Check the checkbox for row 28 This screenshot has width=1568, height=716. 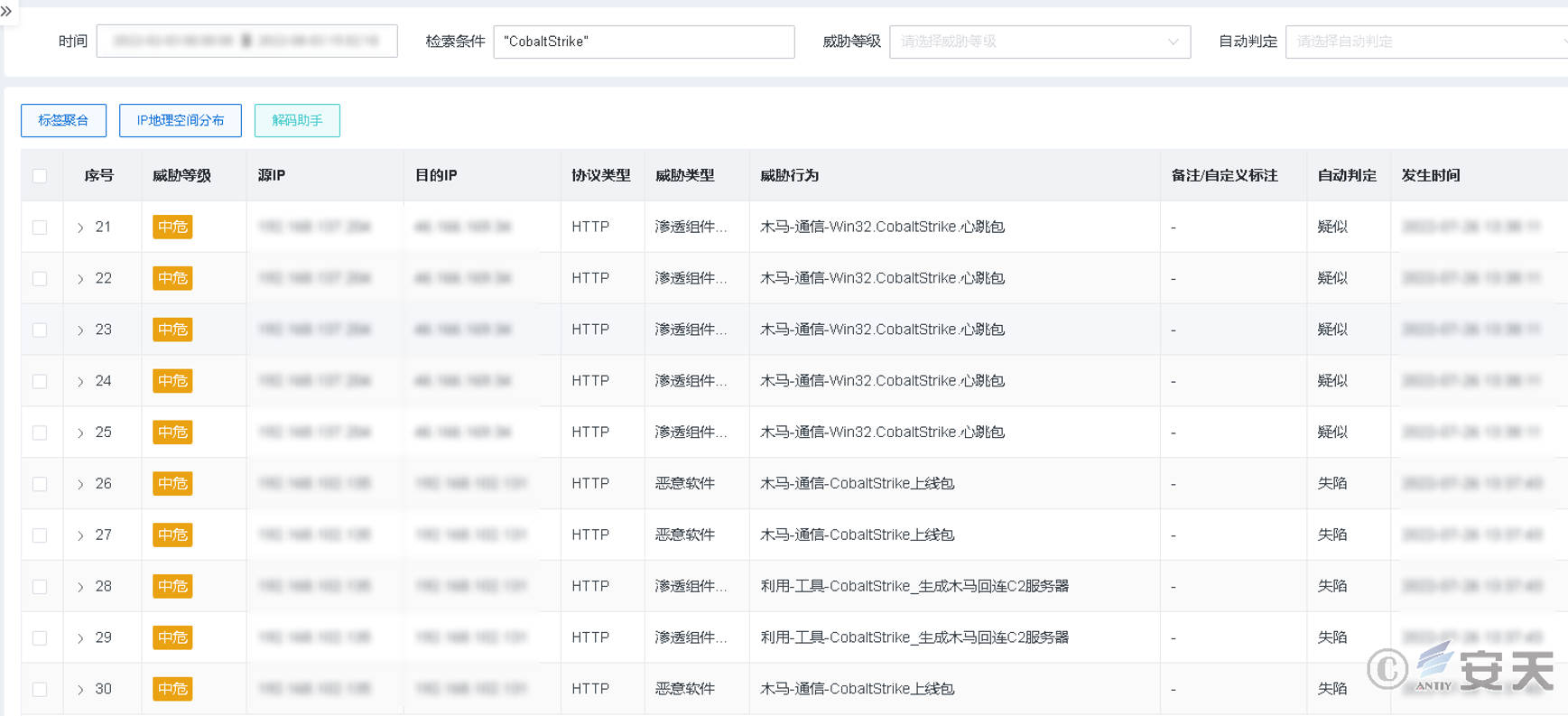click(40, 587)
